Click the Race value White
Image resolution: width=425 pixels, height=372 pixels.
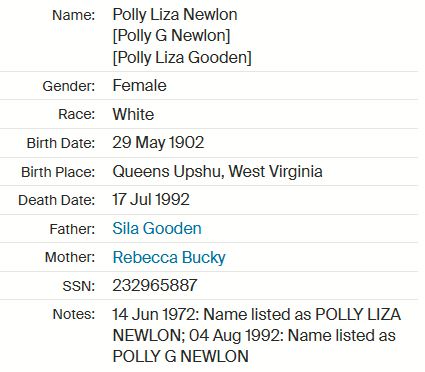point(133,114)
